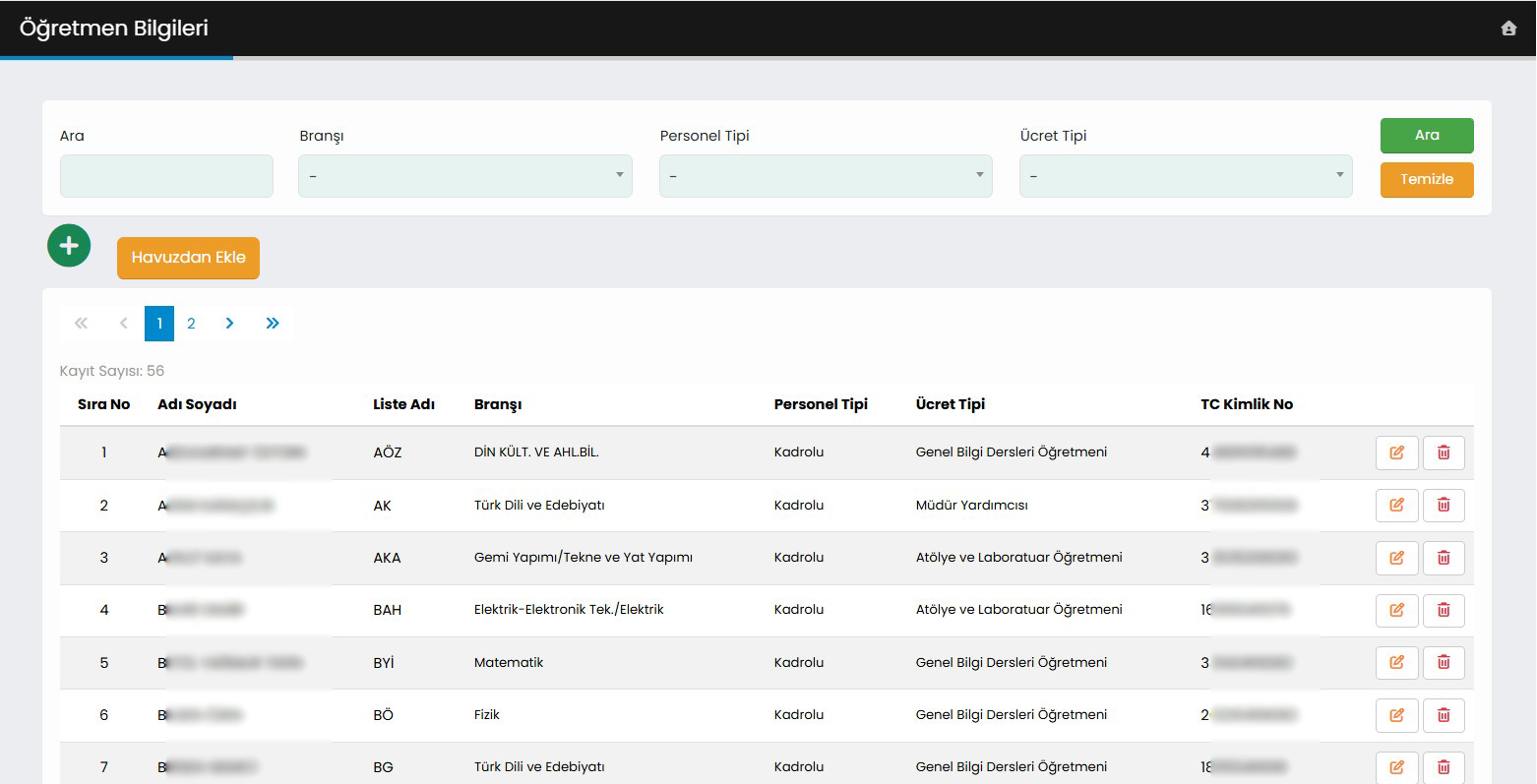Viewport: 1537px width, 784px height.
Task: Select page 1 in pagination
Action: 159,324
